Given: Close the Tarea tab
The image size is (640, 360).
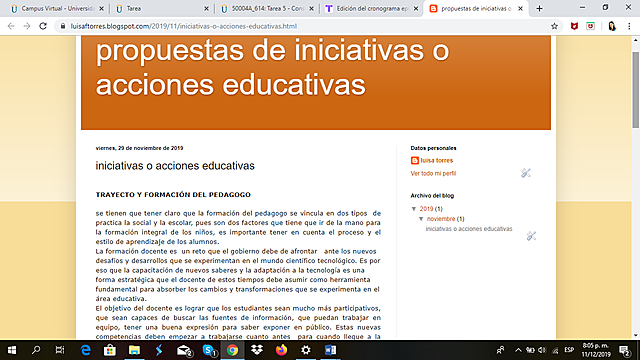Looking at the screenshot, I should (207, 9).
